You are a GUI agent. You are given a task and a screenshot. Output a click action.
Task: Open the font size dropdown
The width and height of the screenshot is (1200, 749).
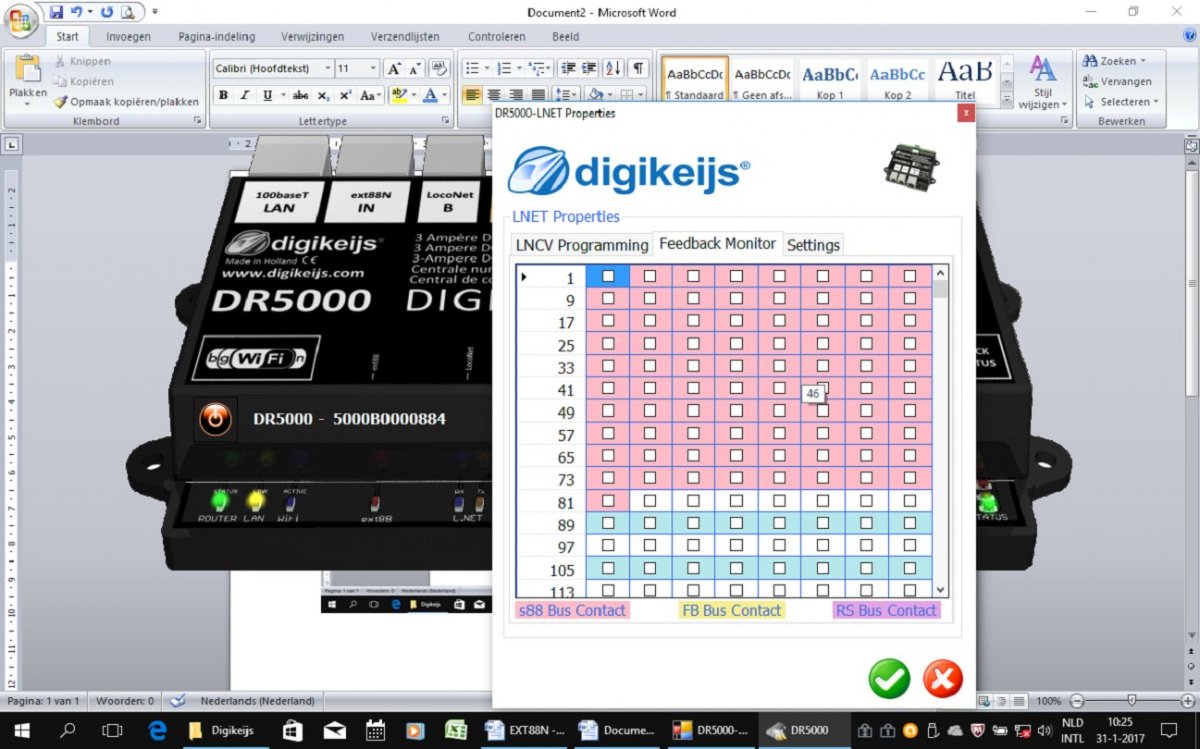tap(374, 69)
